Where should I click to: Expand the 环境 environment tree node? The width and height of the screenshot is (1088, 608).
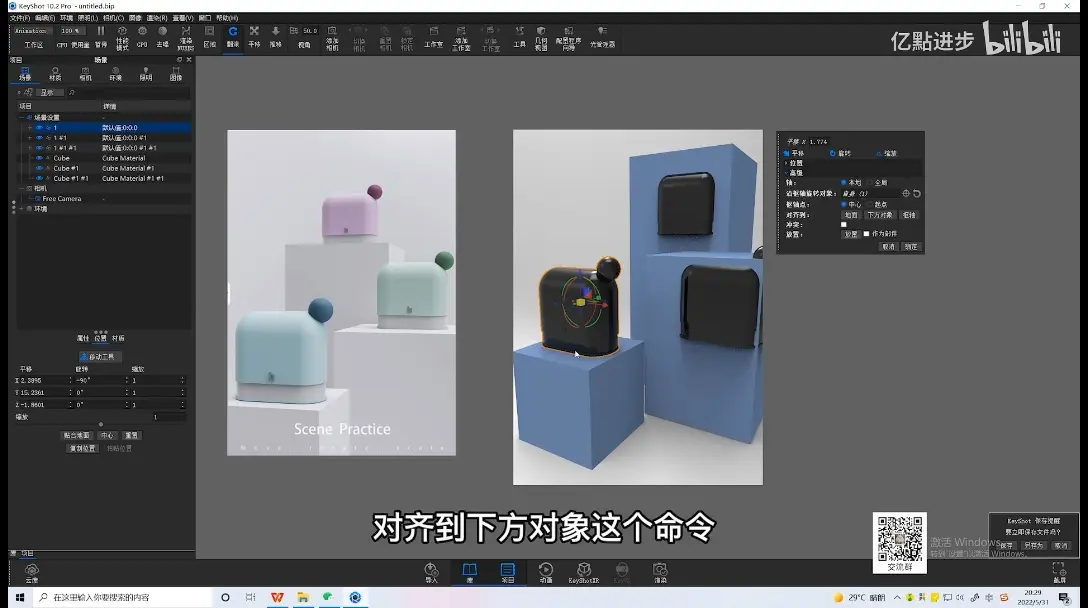point(22,209)
